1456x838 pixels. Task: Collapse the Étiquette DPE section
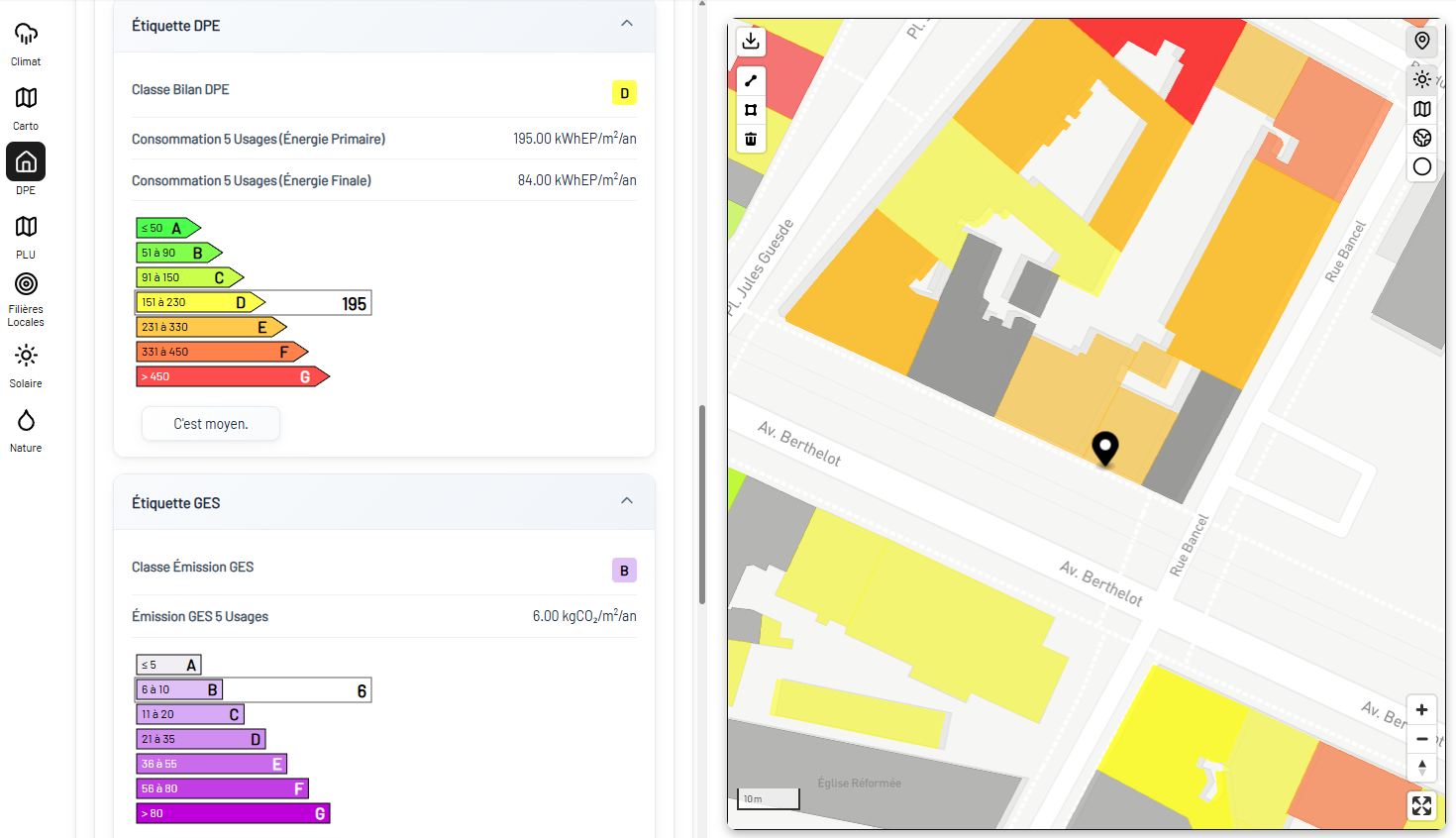pyautogui.click(x=627, y=23)
